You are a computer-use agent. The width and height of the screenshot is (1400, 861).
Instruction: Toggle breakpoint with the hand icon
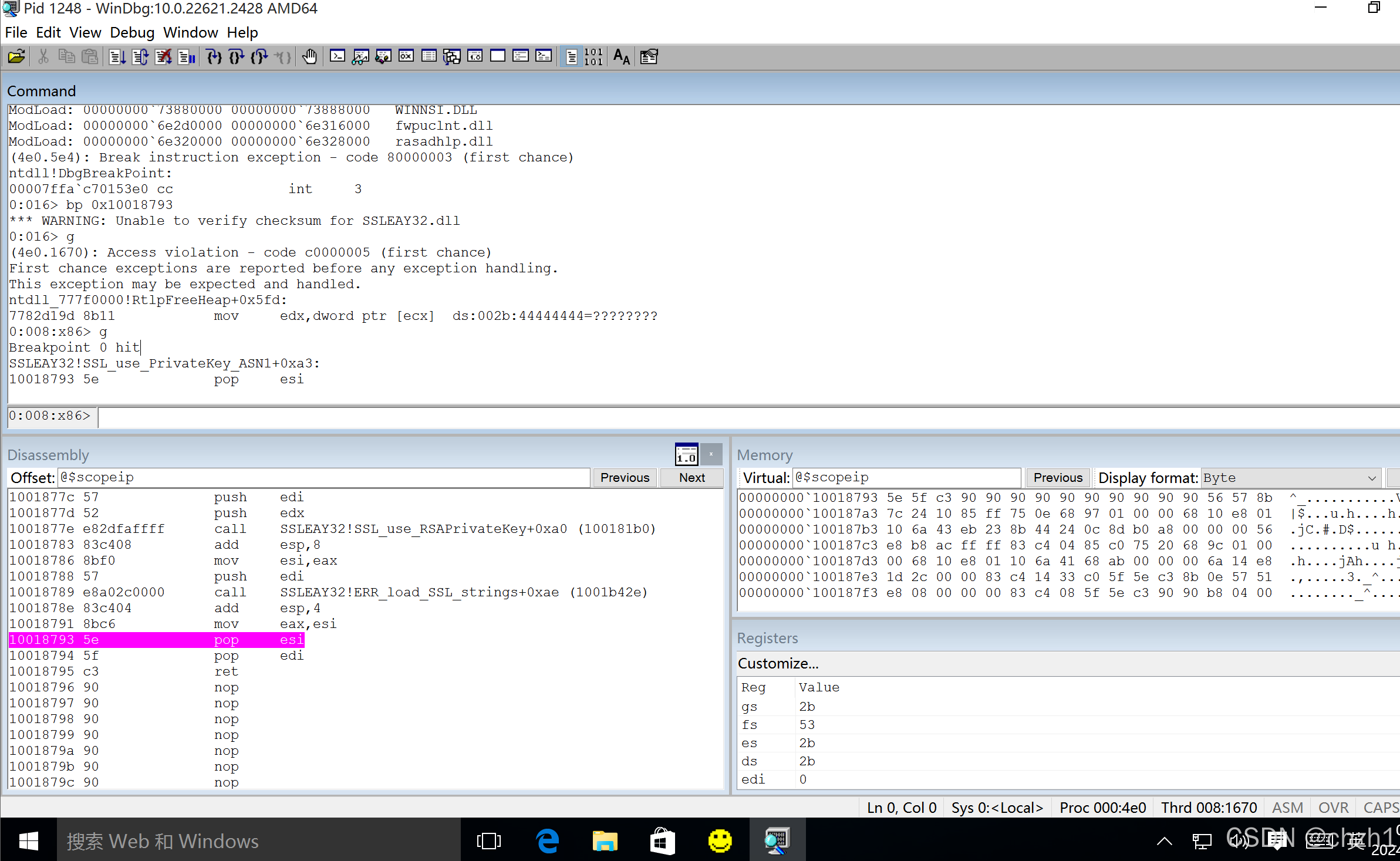point(309,56)
